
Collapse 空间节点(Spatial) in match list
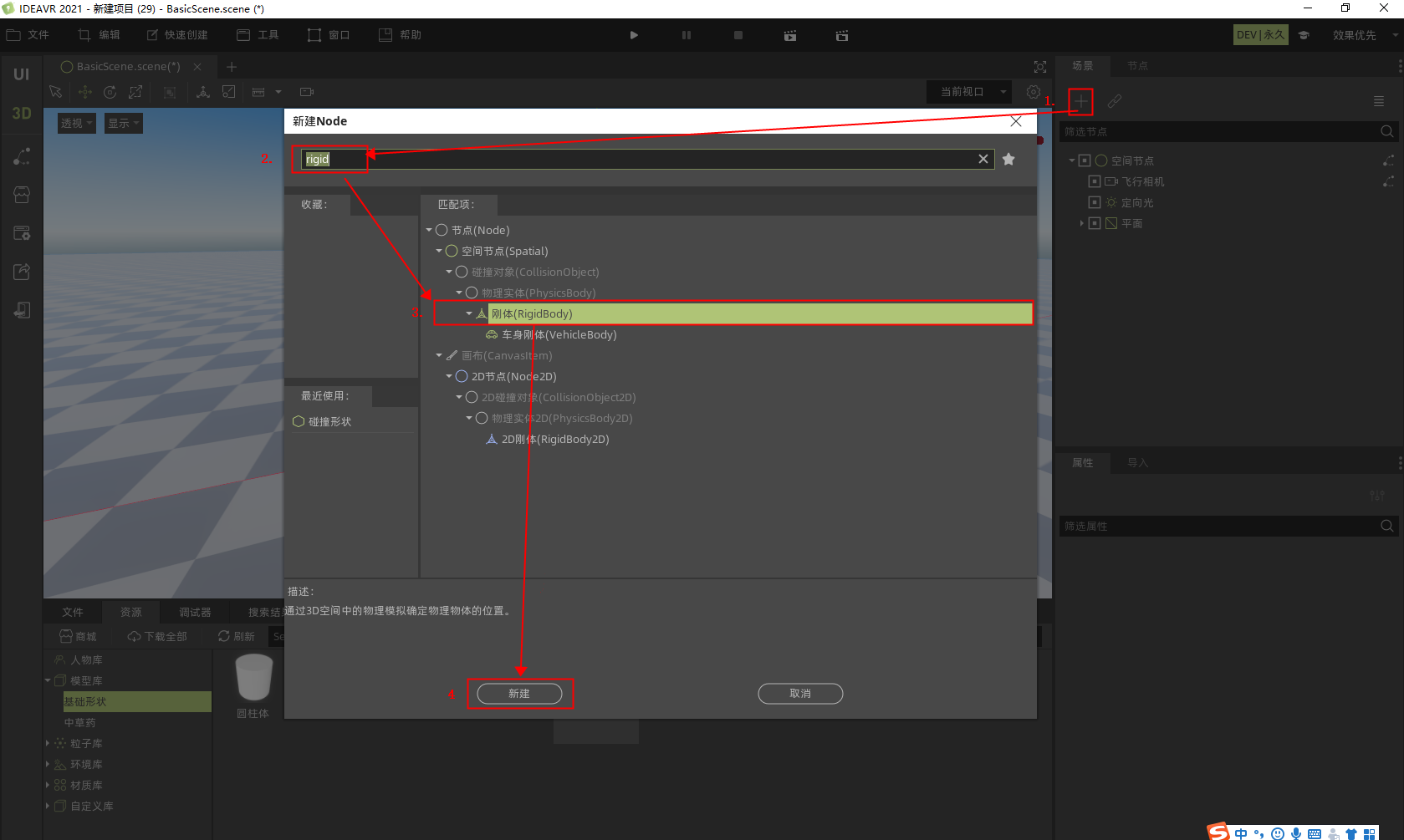pos(439,251)
